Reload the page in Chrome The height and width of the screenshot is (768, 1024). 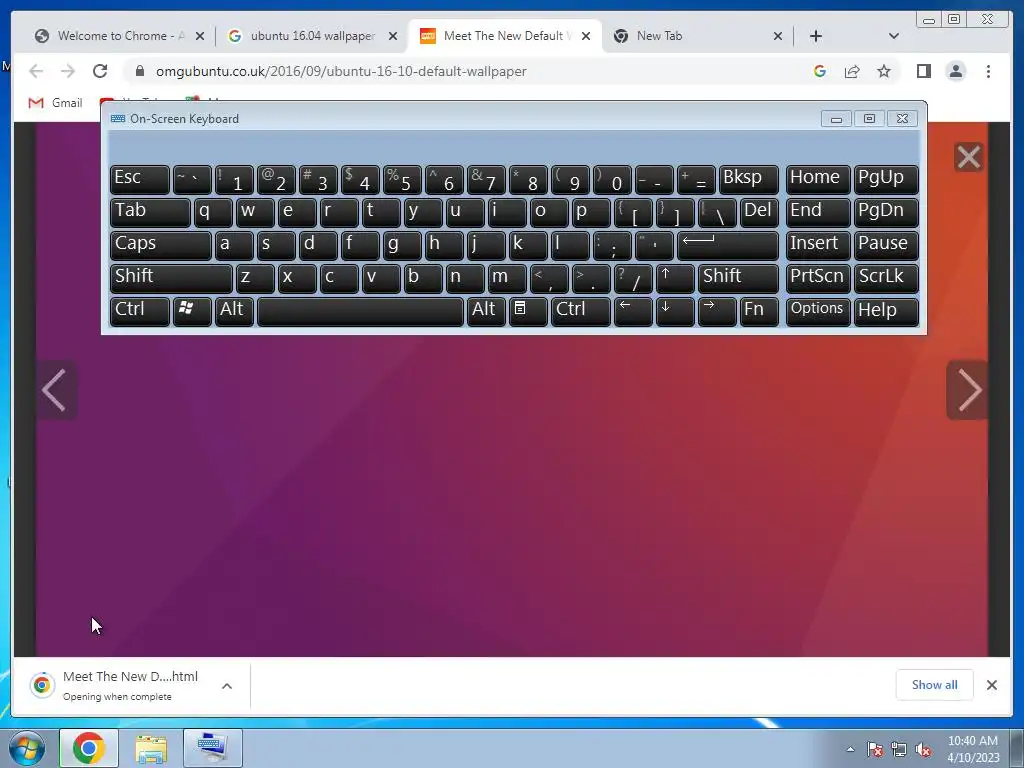[100, 71]
